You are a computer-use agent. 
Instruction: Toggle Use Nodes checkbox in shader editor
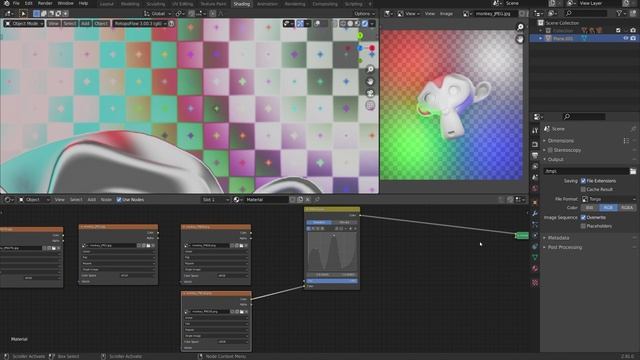point(119,200)
